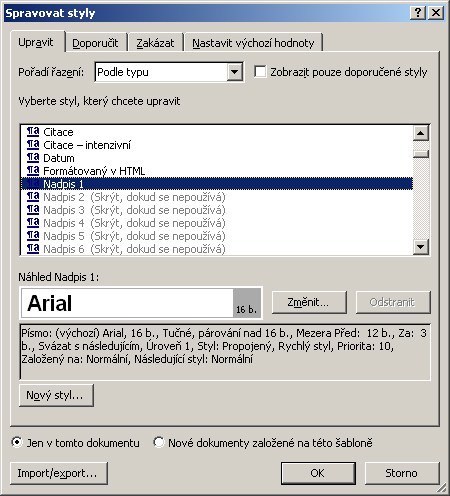Viewport: 450px width, 496px height.
Task: Select Nové dokumenty založené na této šabloně
Action: pos(159,442)
